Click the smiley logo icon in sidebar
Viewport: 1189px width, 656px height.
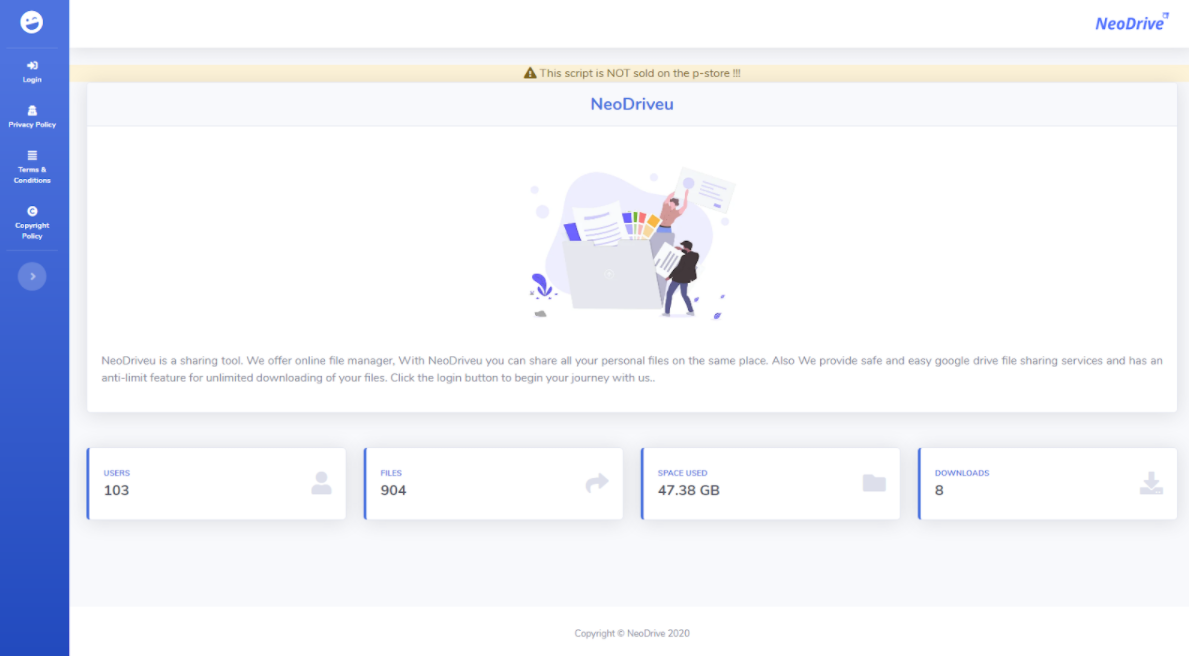coord(32,22)
